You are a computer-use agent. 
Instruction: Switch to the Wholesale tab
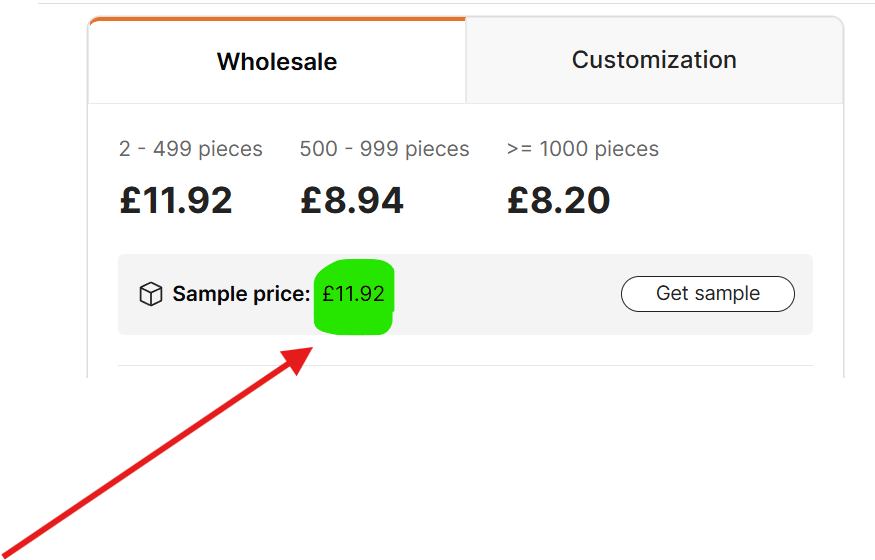click(277, 61)
